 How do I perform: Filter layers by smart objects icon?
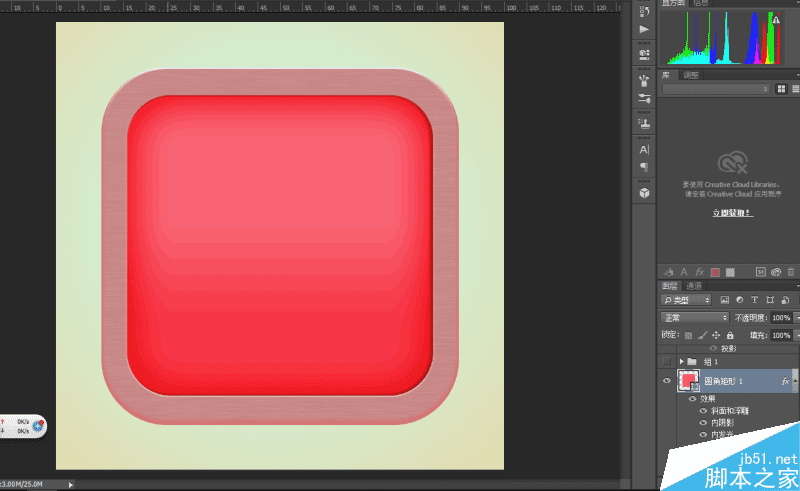pos(785,300)
